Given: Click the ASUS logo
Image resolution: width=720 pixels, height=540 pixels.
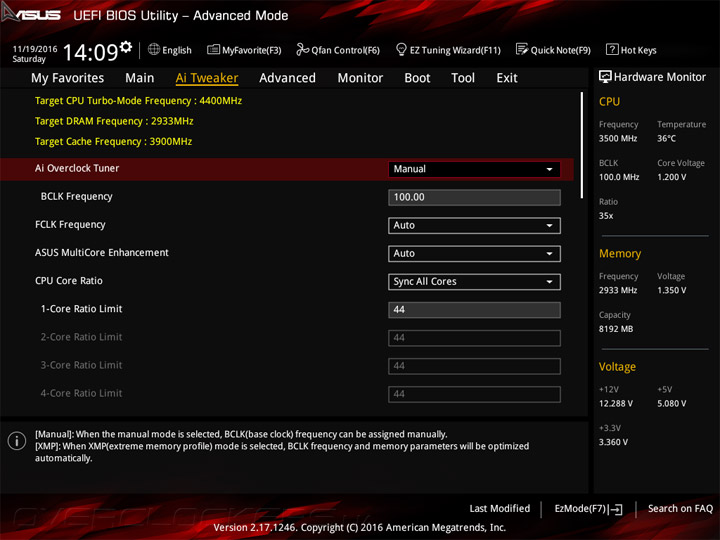Looking at the screenshot, I should pyautogui.click(x=31, y=14).
